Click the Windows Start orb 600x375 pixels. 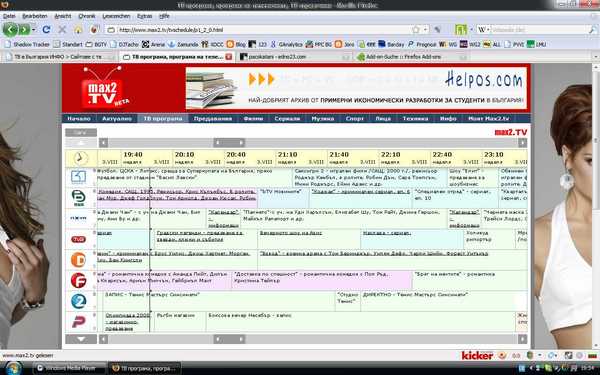(x=14, y=368)
